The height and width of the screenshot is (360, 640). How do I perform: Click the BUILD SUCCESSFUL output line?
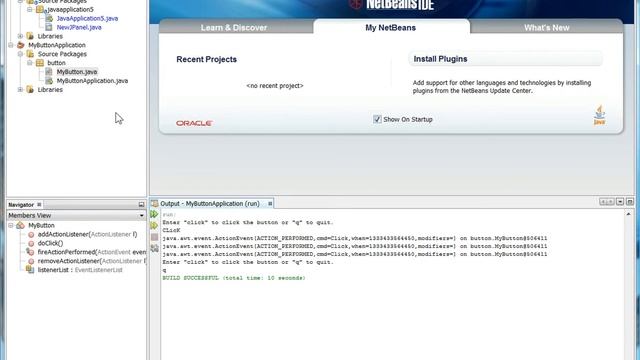pos(234,278)
